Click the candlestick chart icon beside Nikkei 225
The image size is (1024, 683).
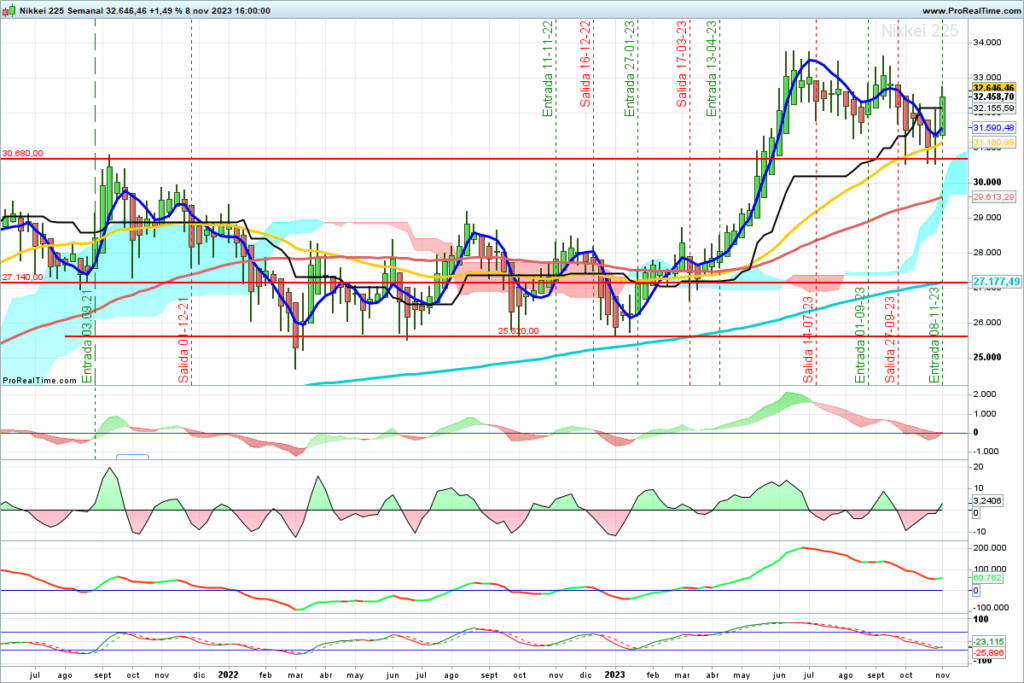[x=8, y=10]
